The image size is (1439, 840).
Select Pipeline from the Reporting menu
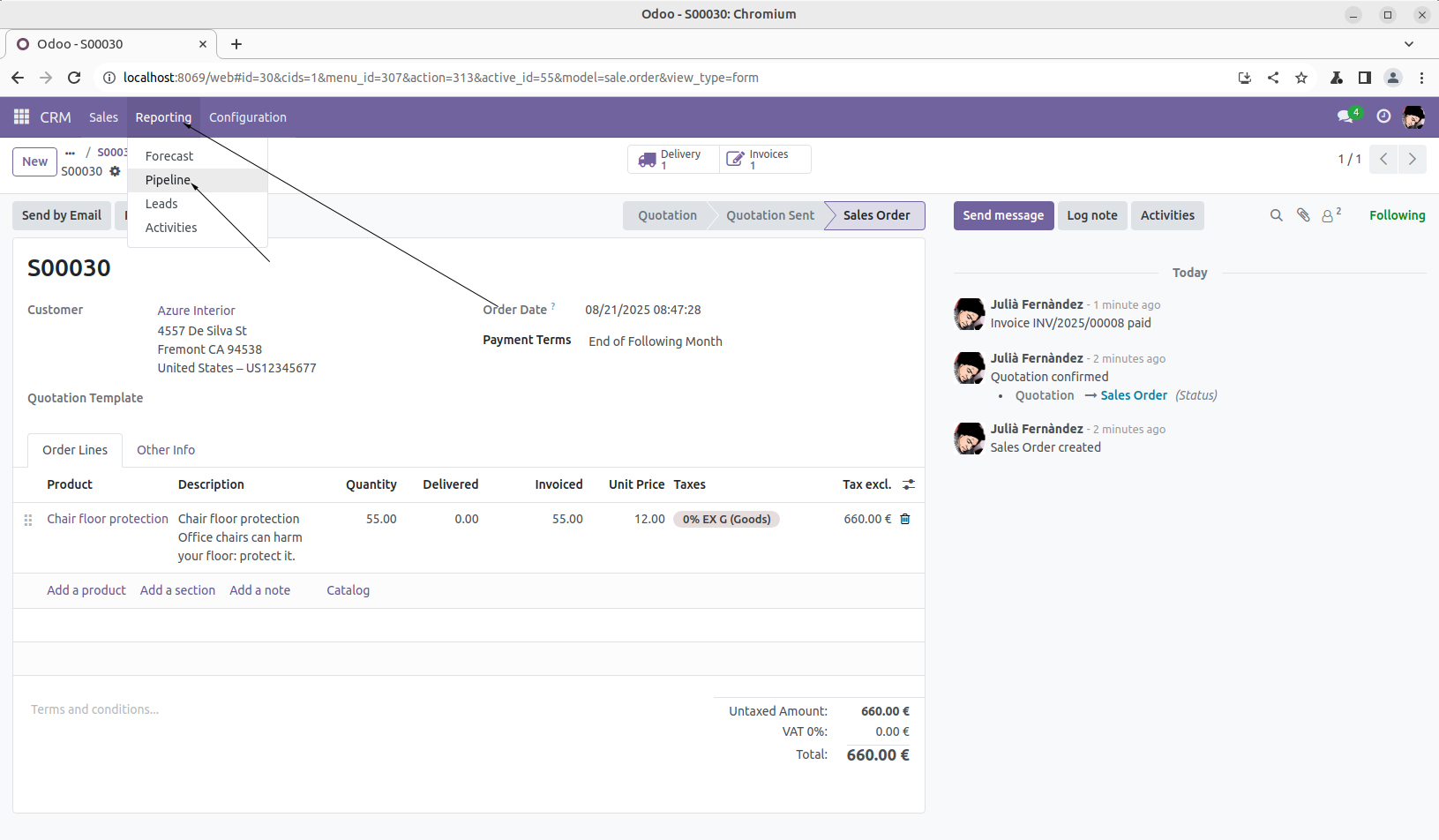pyautogui.click(x=168, y=180)
